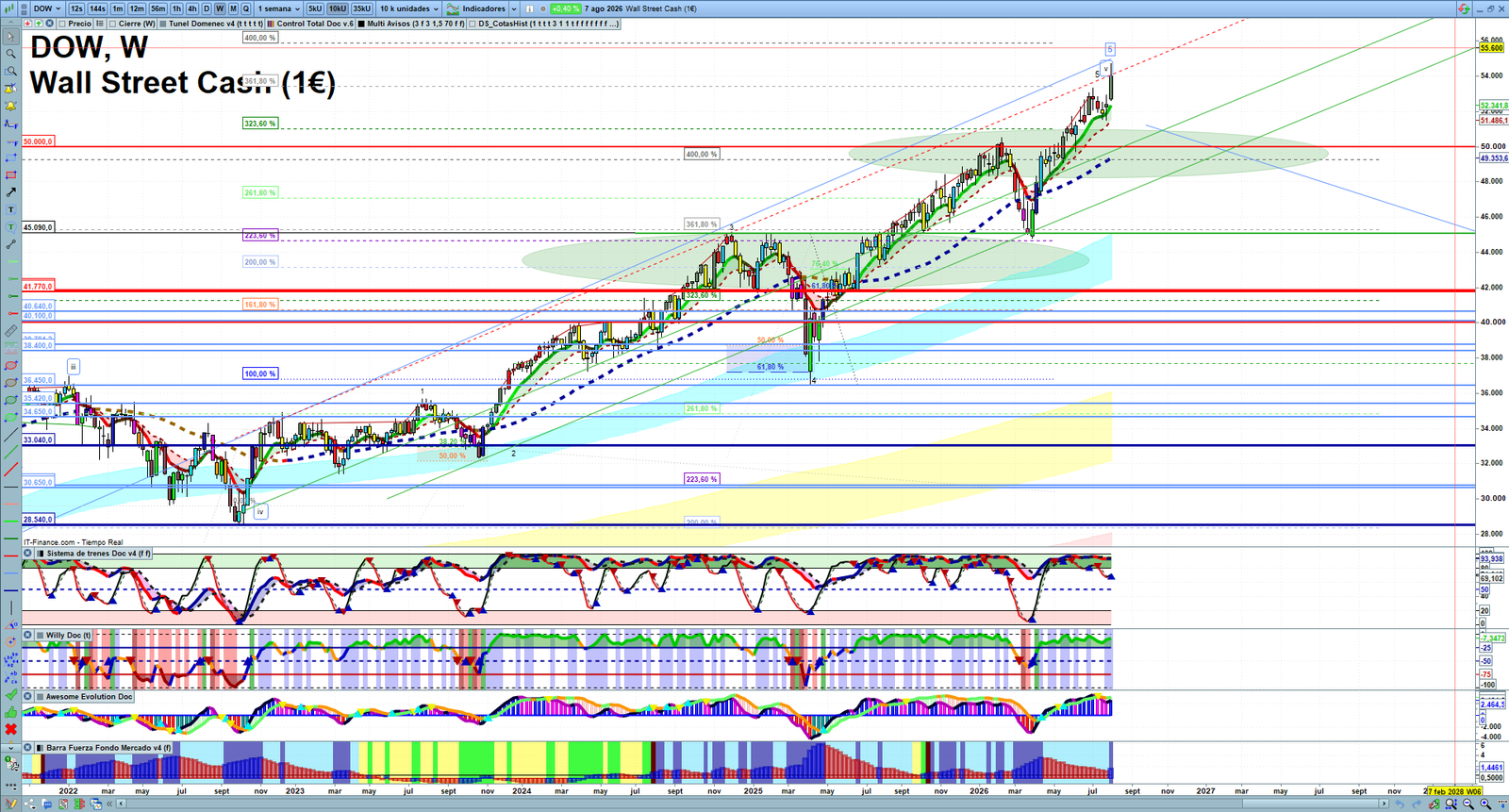Viewport: 1509px width, 812px height.
Task: Select the zoom area tool
Action: [10, 71]
